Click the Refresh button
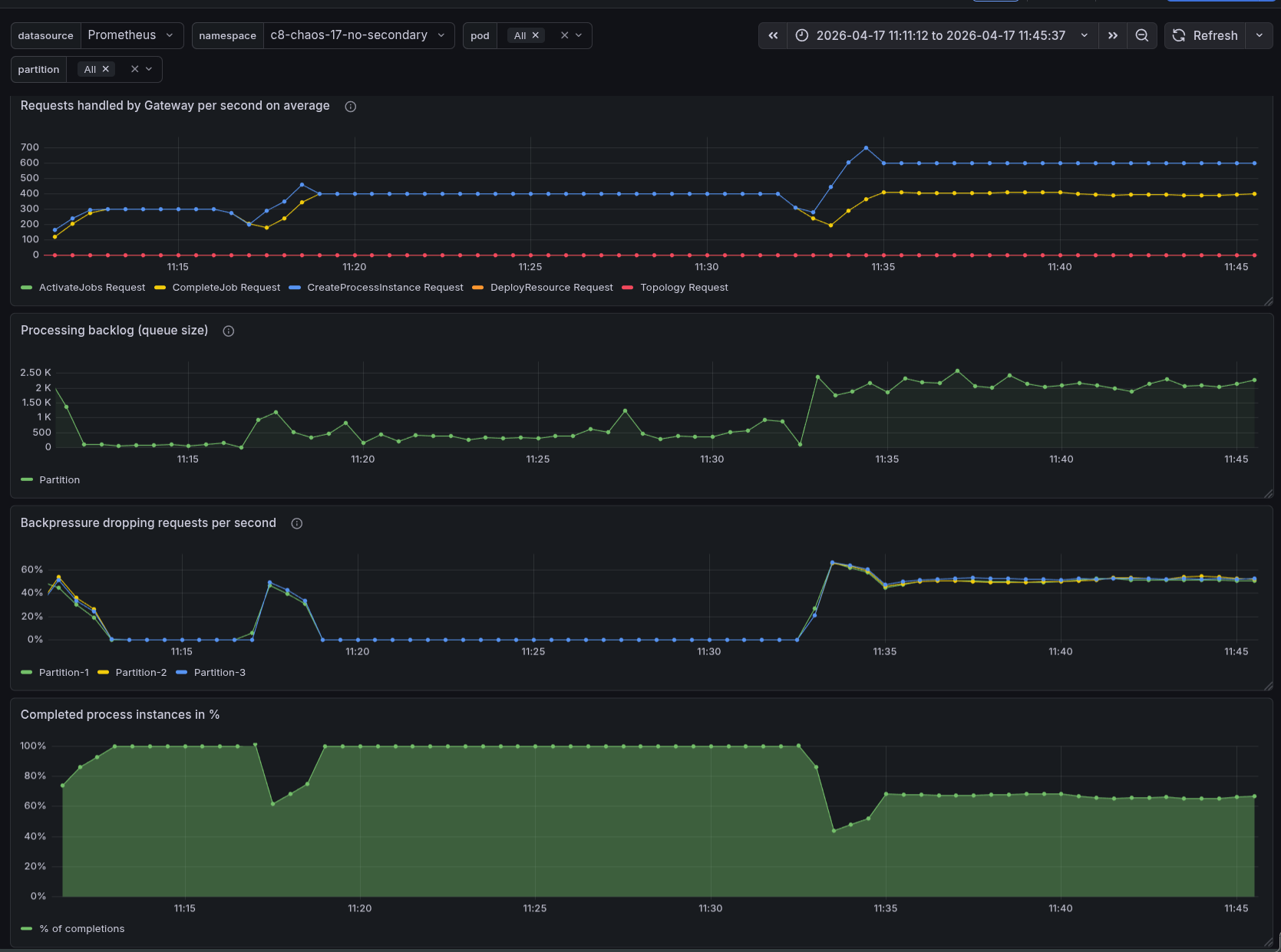This screenshot has height=952, width=1281. [x=1205, y=35]
